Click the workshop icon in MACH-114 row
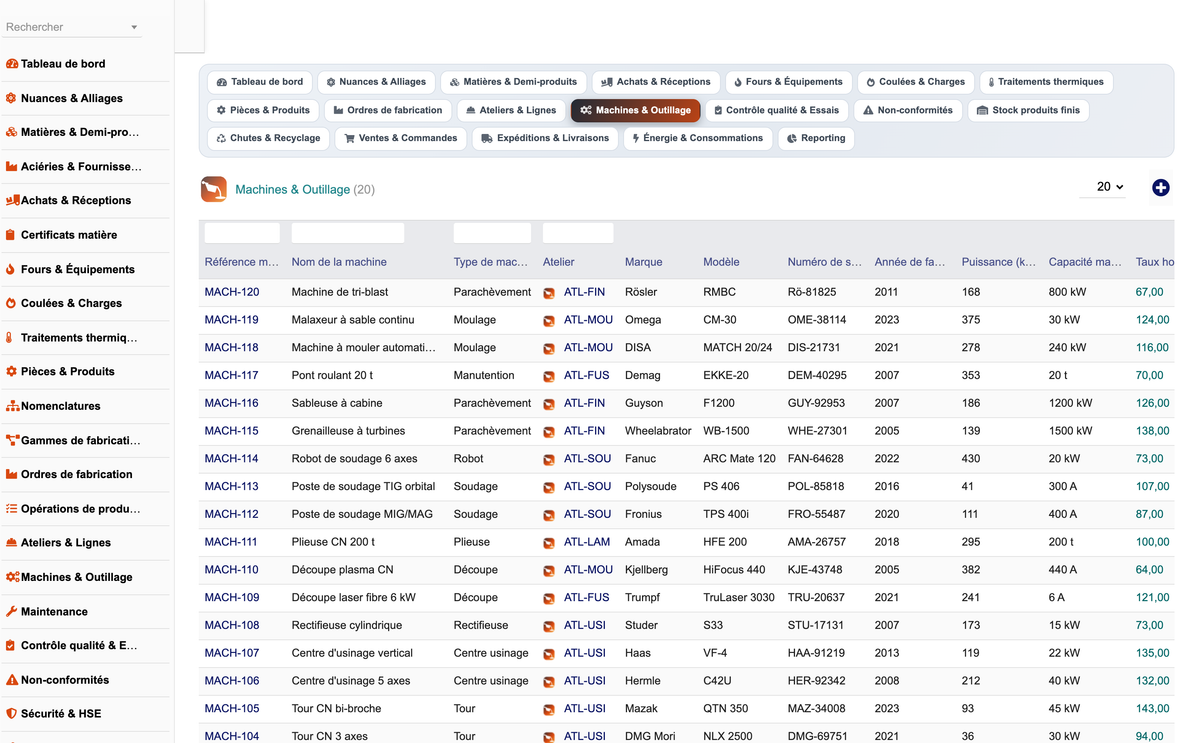Viewport: 1200px width, 743px height. point(549,459)
